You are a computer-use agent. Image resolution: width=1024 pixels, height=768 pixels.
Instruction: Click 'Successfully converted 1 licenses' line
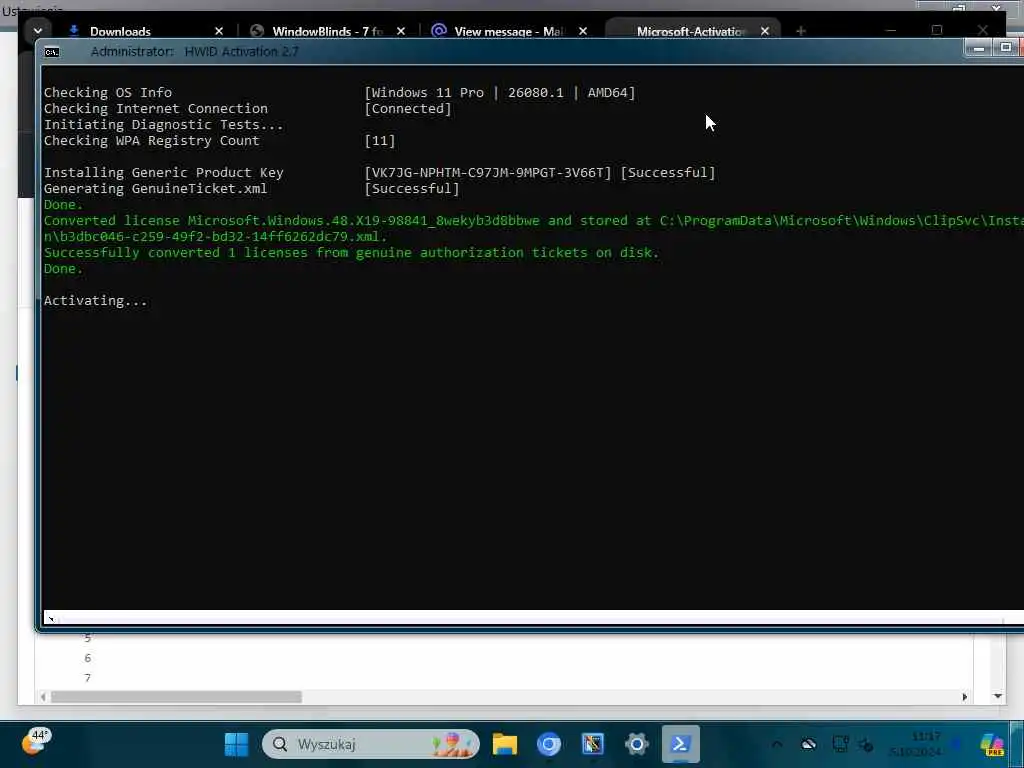351,253
